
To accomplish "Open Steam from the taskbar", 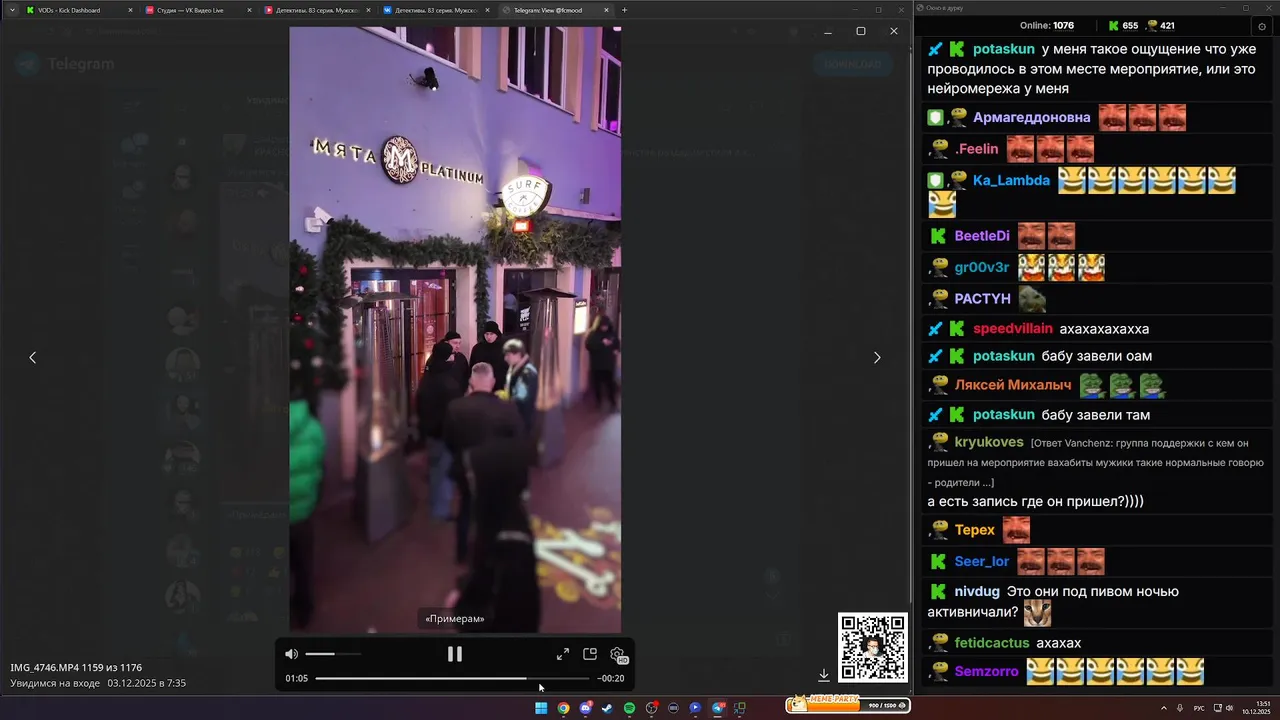I will pyautogui.click(x=607, y=708).
